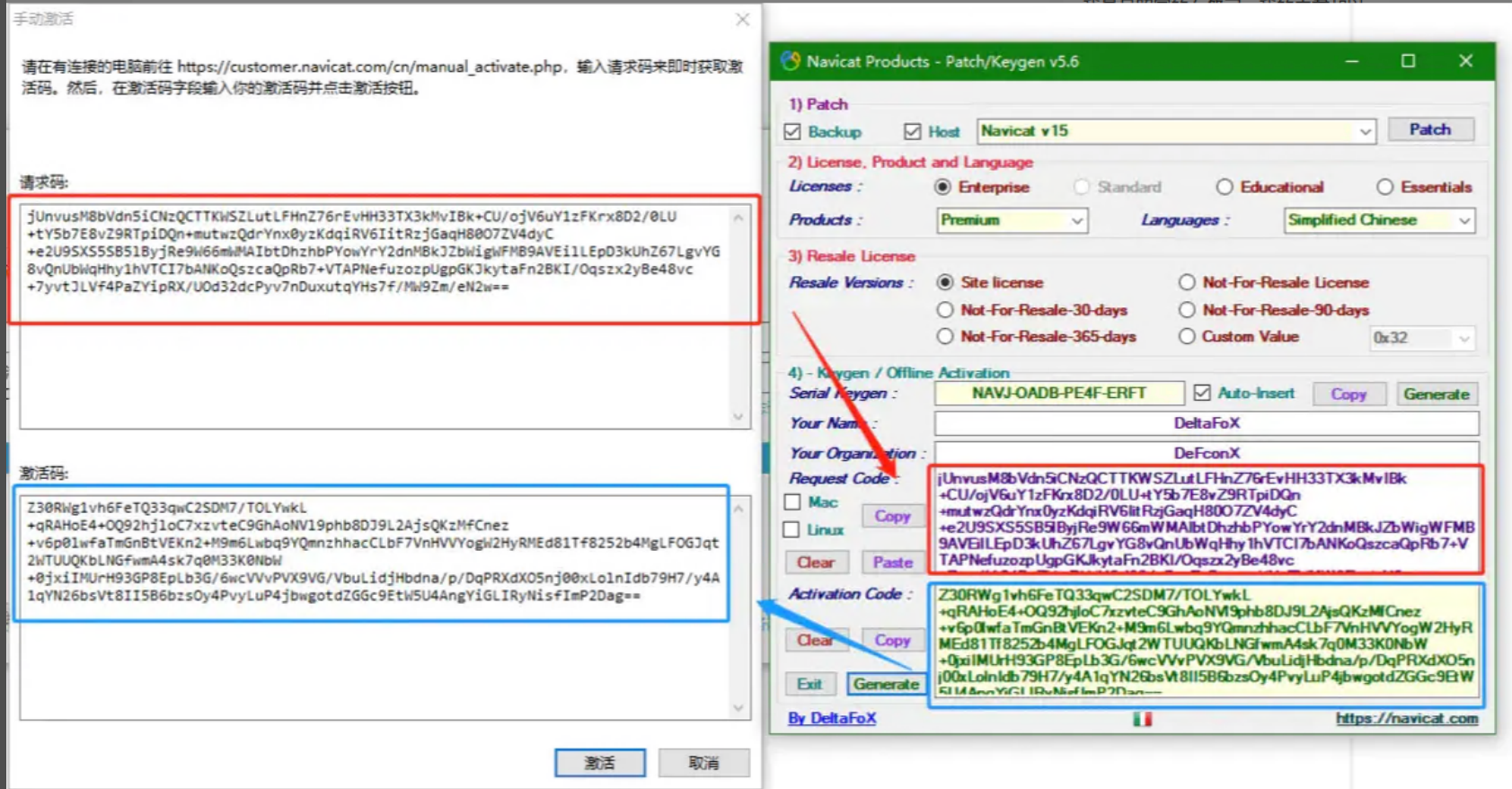This screenshot has height=789, width=1512.
Task: Click the Patch button
Action: coord(1430,129)
